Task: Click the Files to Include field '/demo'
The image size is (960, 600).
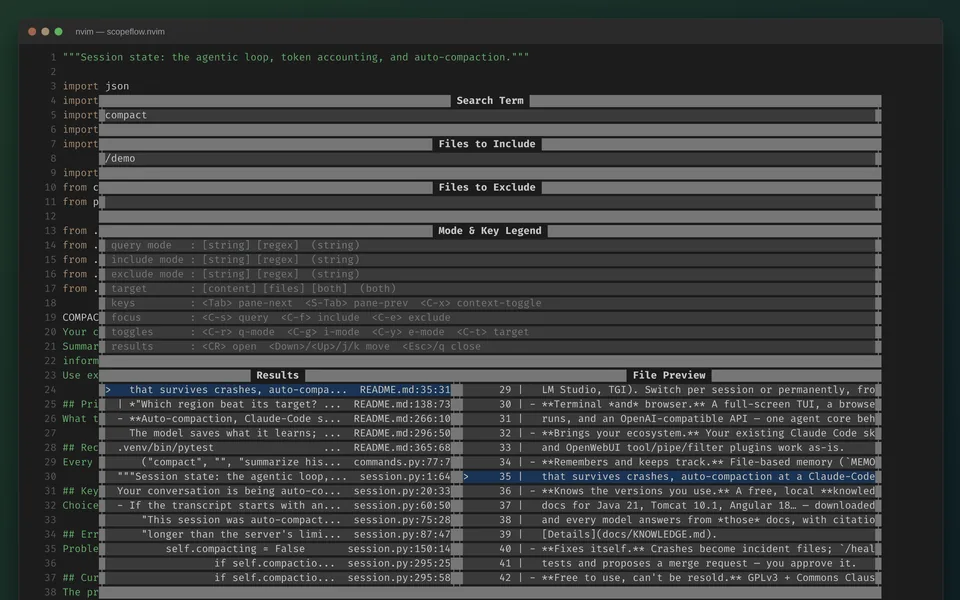Action: point(490,159)
